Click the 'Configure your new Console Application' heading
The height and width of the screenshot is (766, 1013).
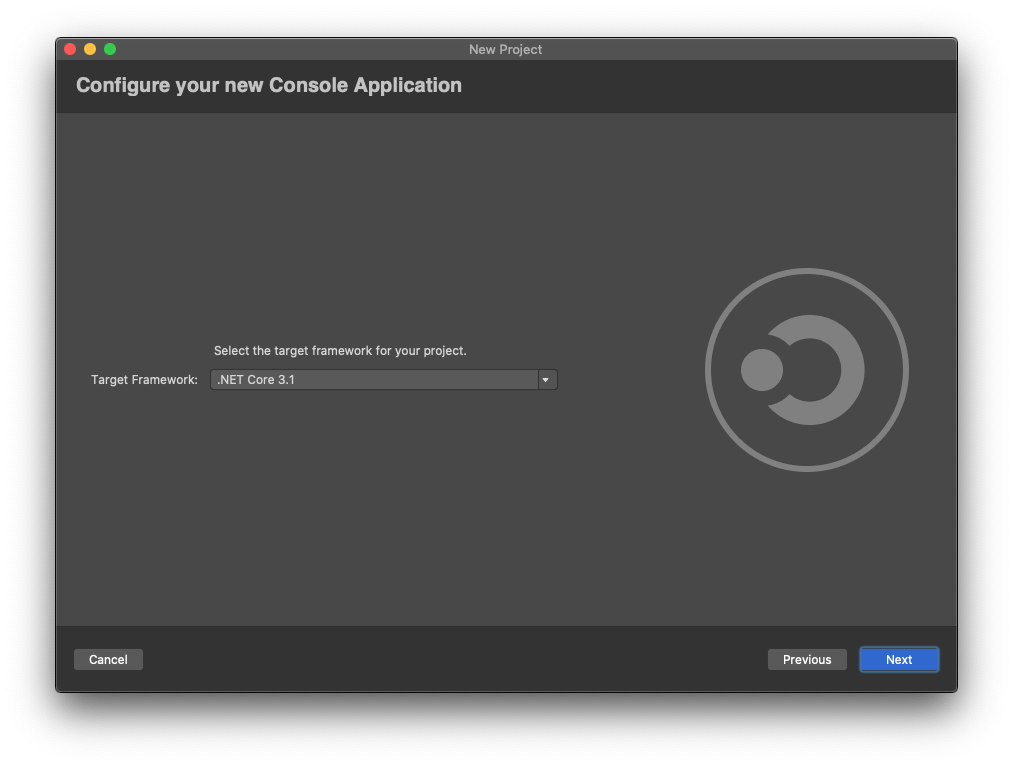269,85
